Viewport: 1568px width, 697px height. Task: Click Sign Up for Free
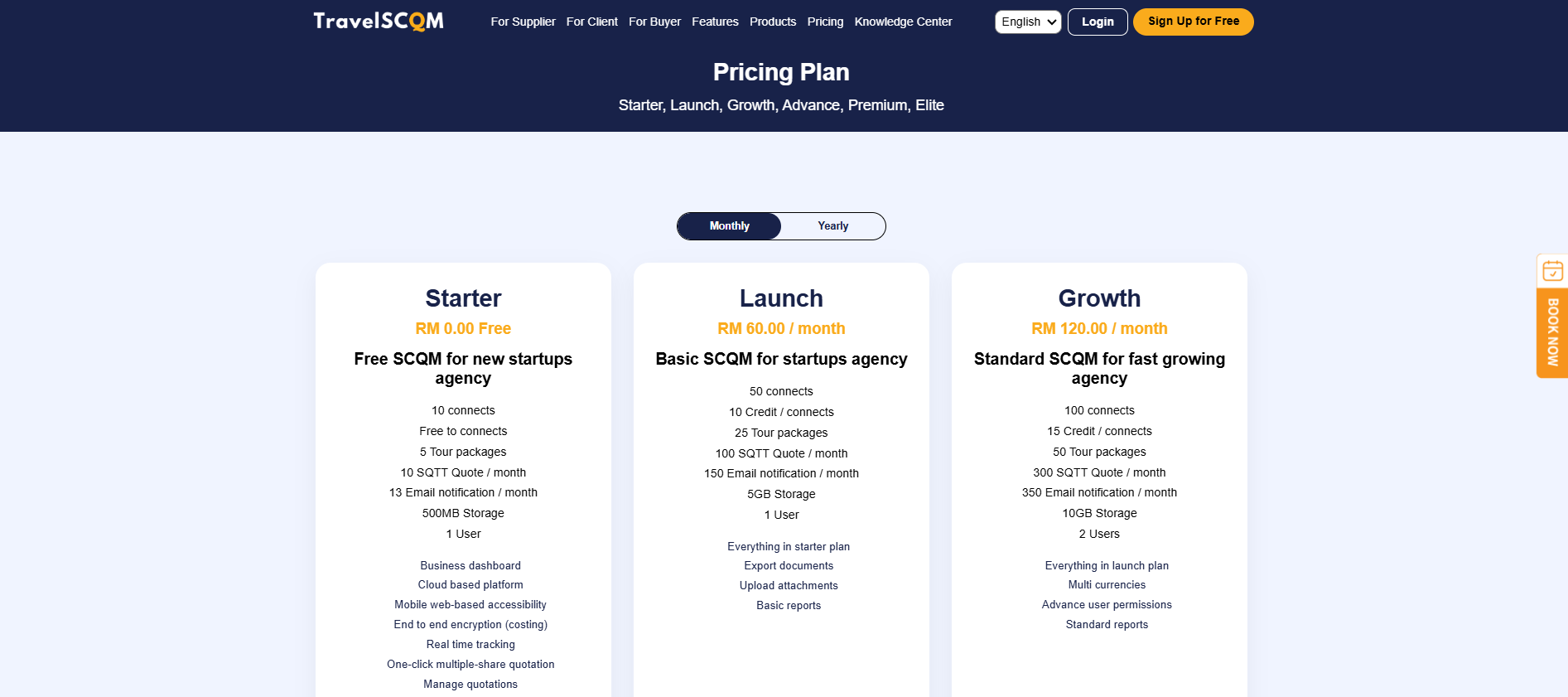(1193, 22)
